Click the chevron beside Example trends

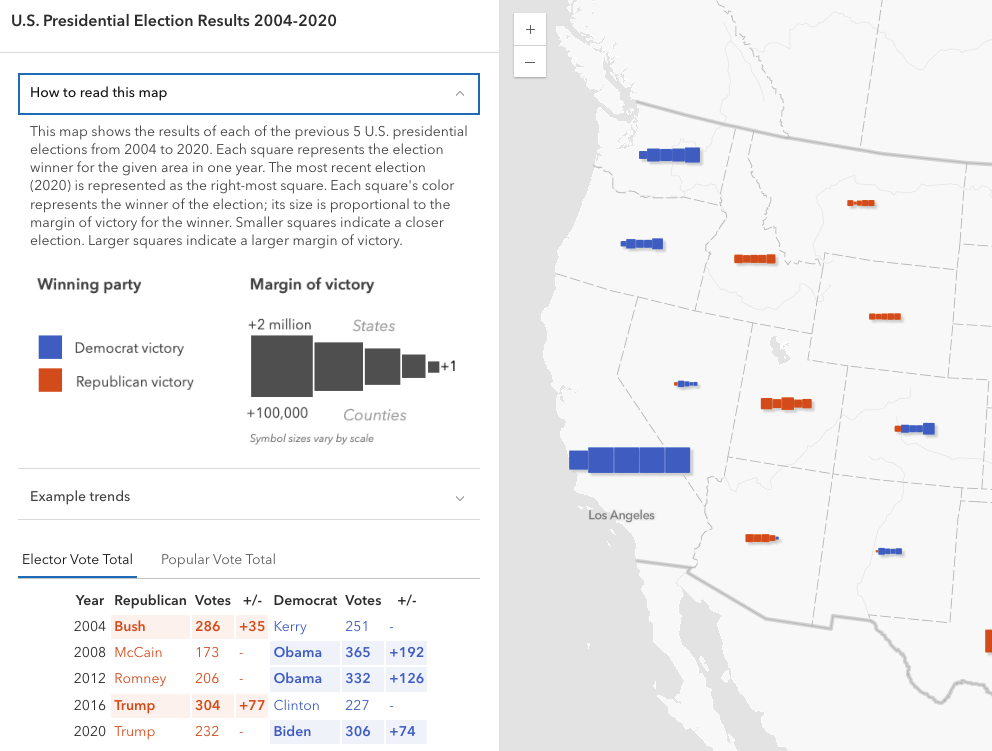point(460,497)
